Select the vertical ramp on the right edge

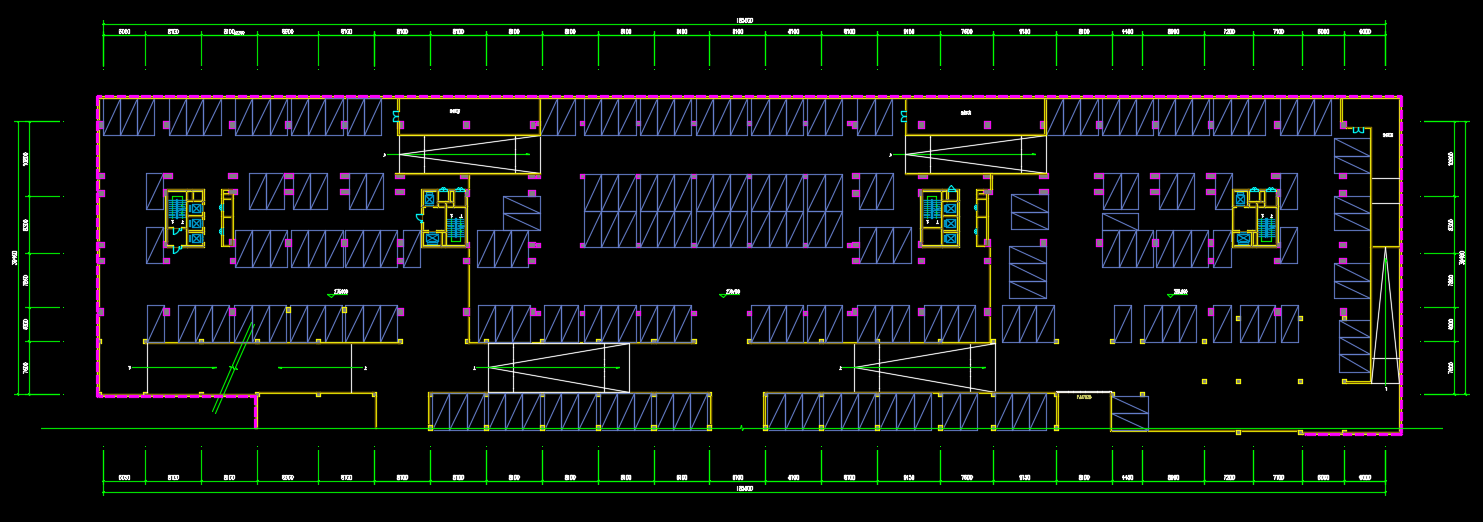tap(1385, 315)
